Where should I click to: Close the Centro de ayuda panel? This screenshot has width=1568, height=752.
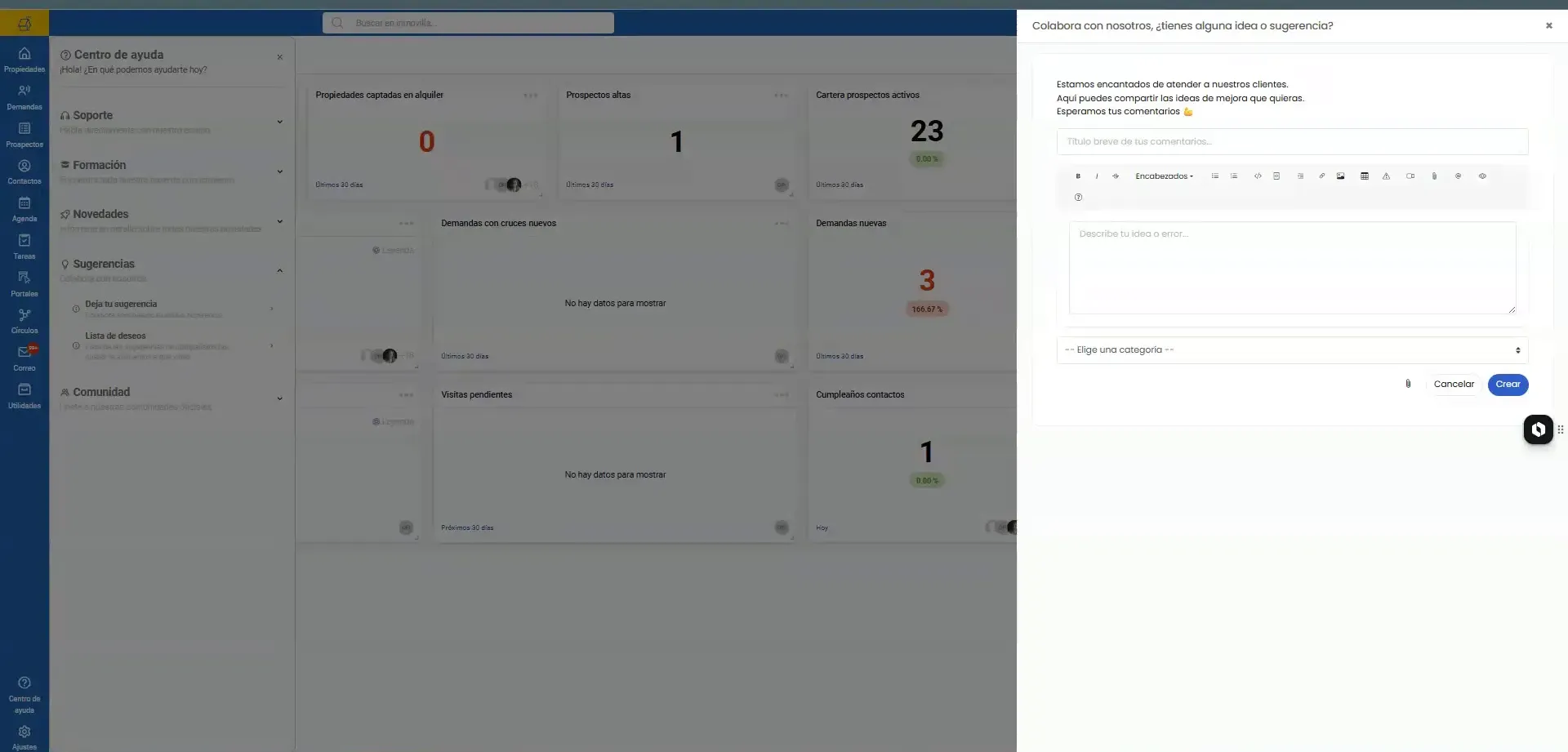point(279,57)
